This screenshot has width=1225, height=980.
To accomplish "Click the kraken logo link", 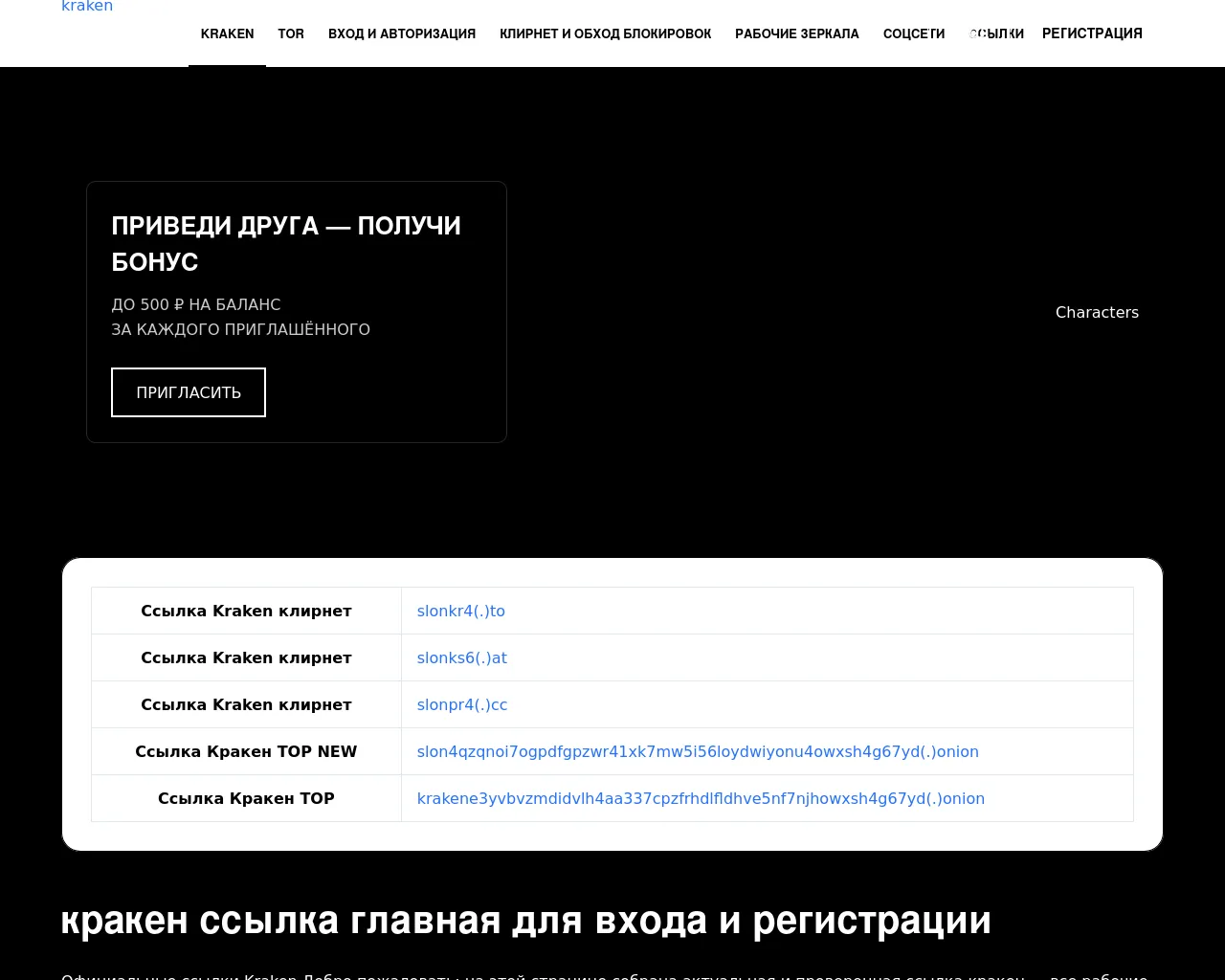I will [87, 7].
